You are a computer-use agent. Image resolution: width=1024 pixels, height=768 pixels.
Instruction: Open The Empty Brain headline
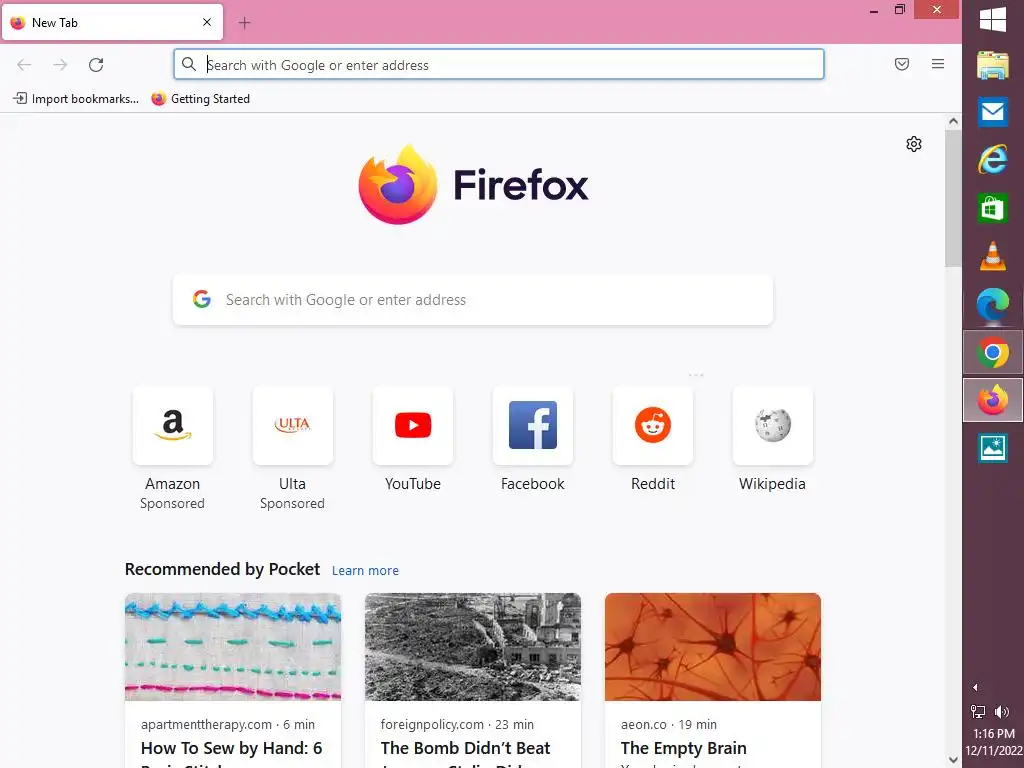683,748
